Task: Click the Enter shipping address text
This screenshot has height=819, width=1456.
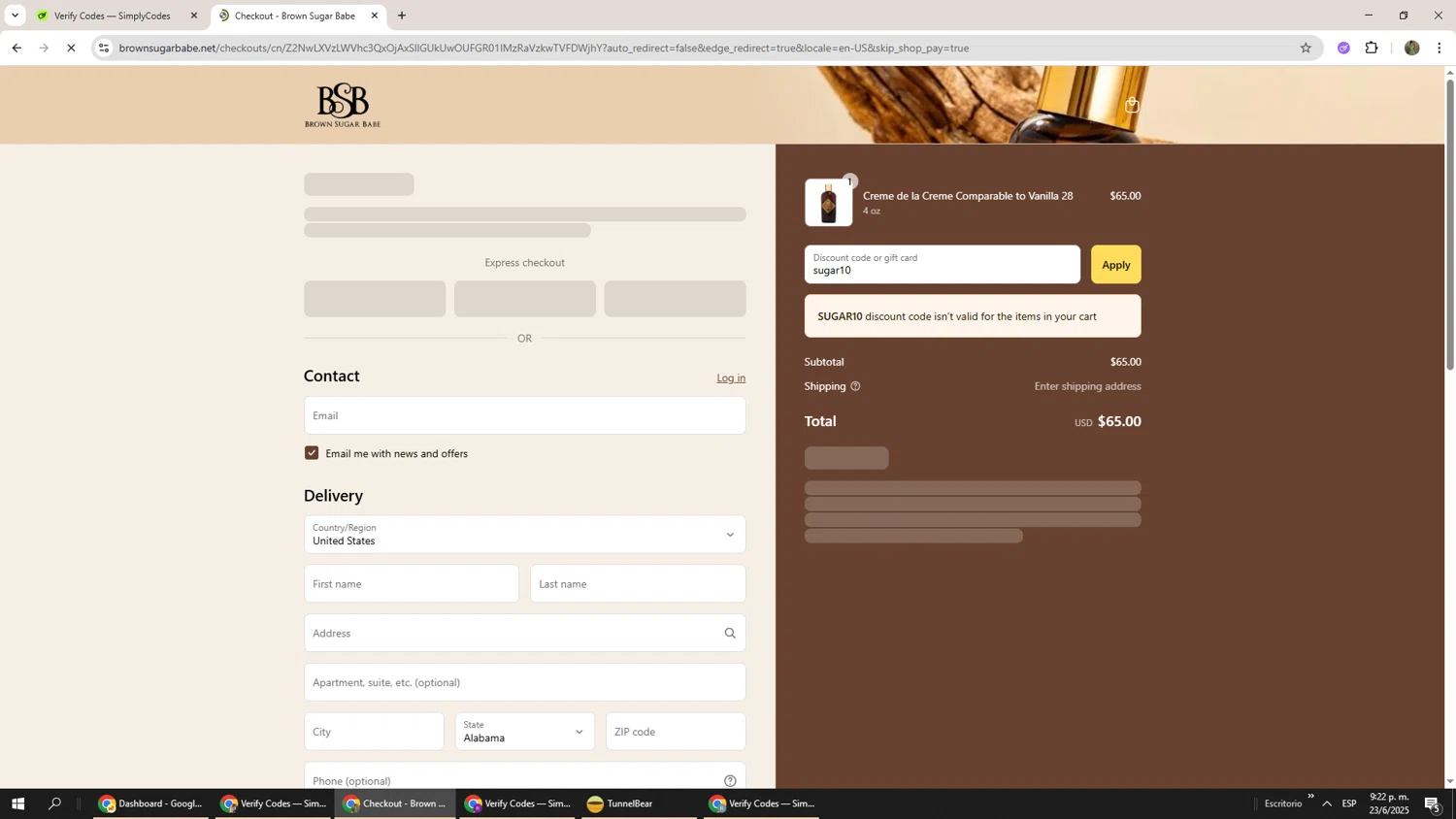Action: [1087, 386]
